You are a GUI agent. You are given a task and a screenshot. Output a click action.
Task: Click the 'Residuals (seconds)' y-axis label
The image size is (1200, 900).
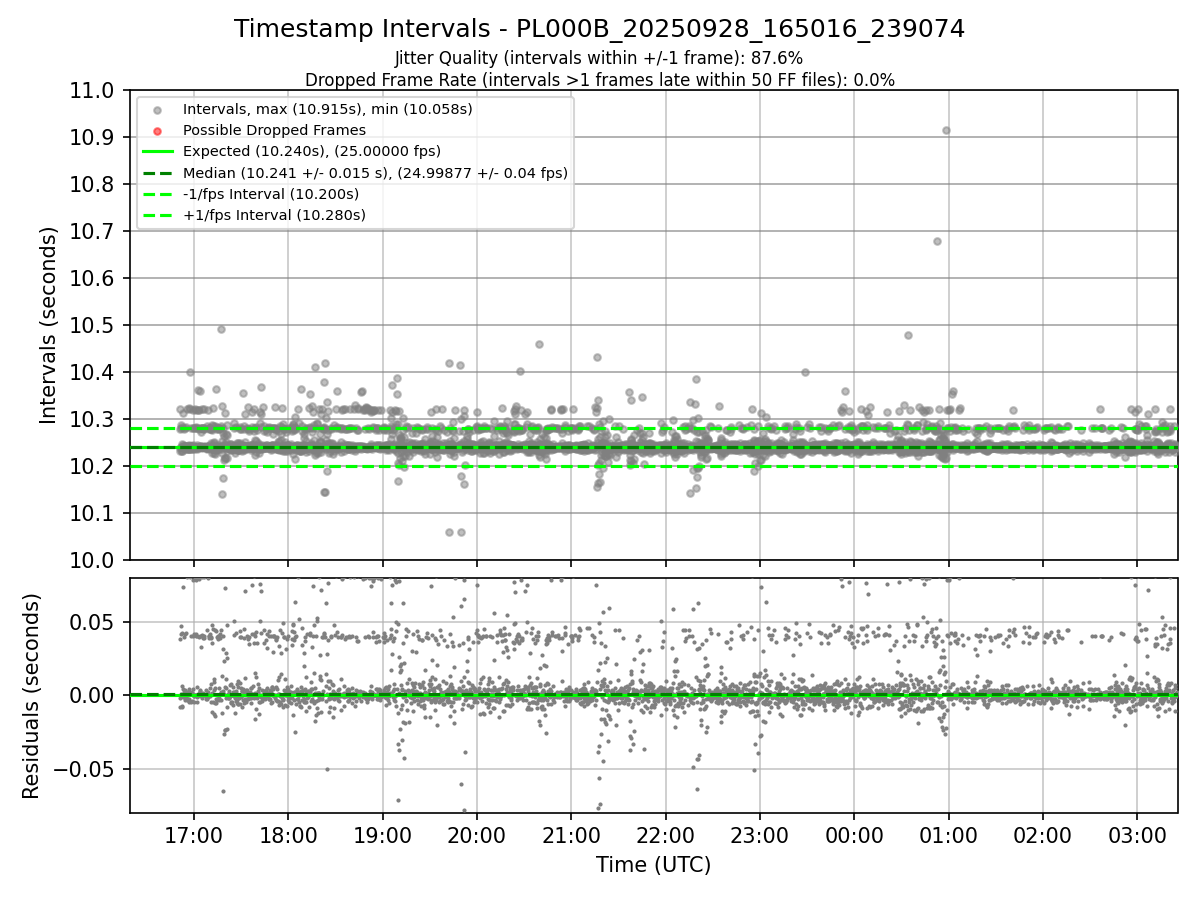pos(31,696)
